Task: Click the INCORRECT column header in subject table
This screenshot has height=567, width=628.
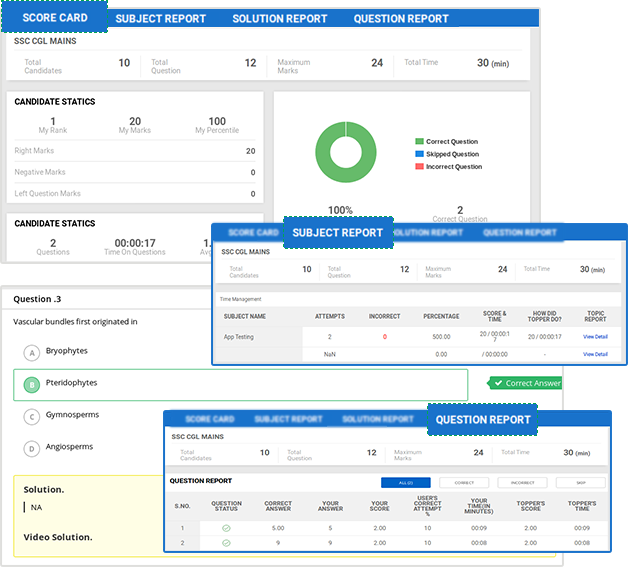Action: tap(384, 316)
